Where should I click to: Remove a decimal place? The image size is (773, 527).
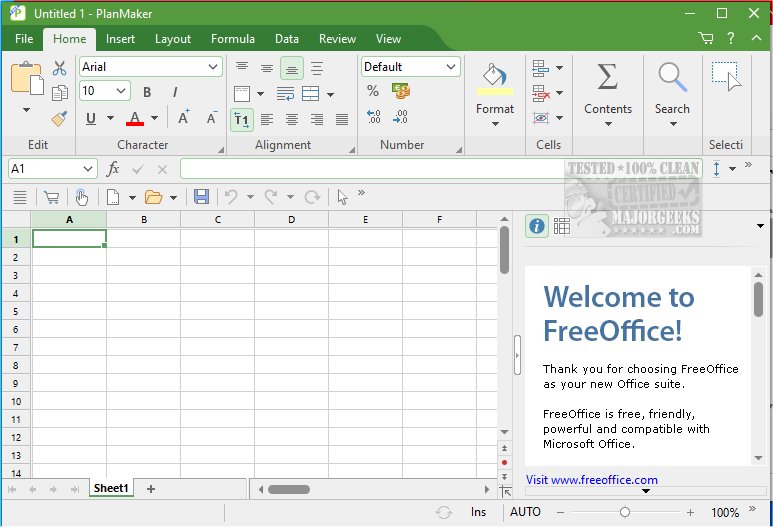click(400, 116)
